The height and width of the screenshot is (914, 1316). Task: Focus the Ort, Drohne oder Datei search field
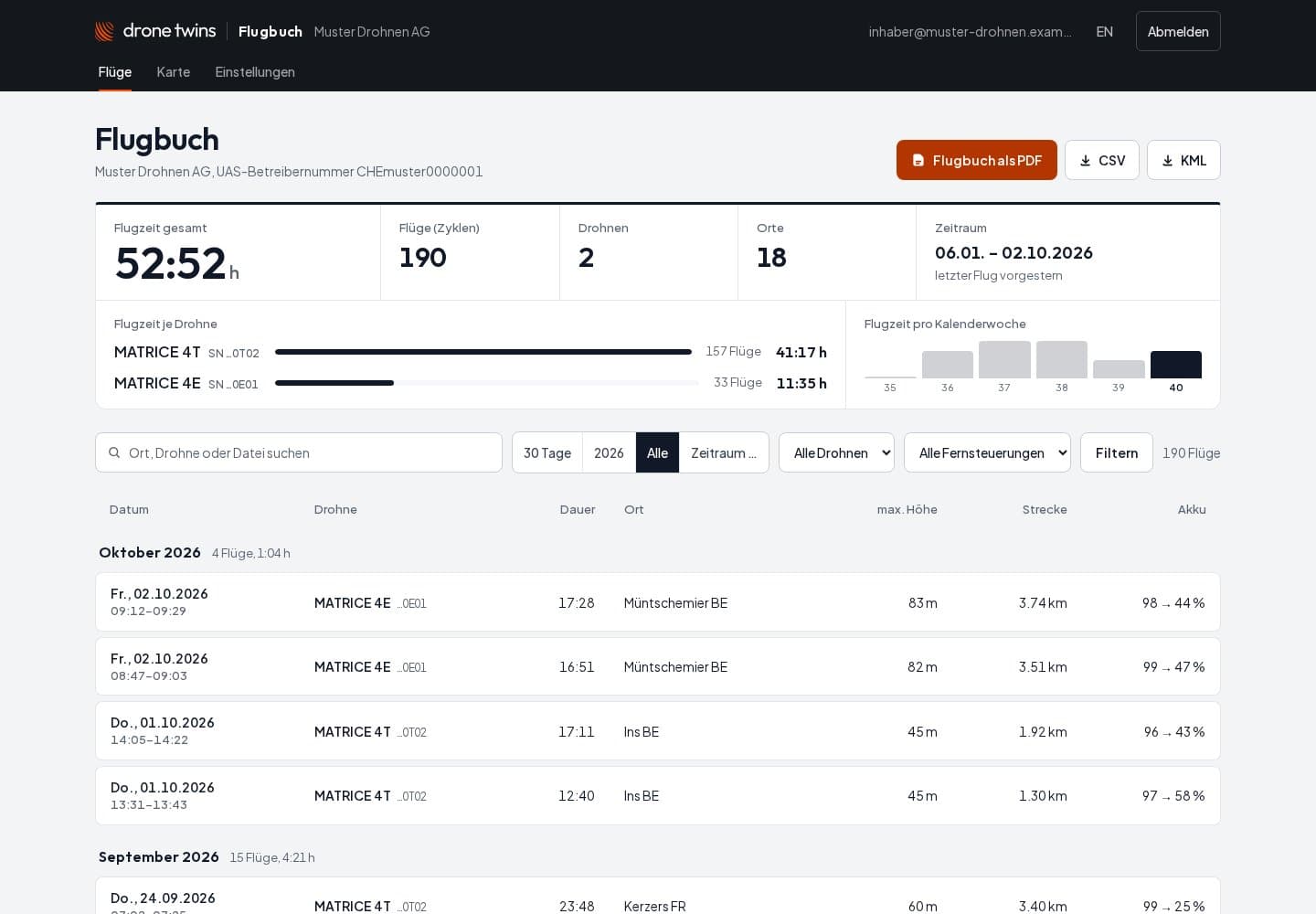299,452
